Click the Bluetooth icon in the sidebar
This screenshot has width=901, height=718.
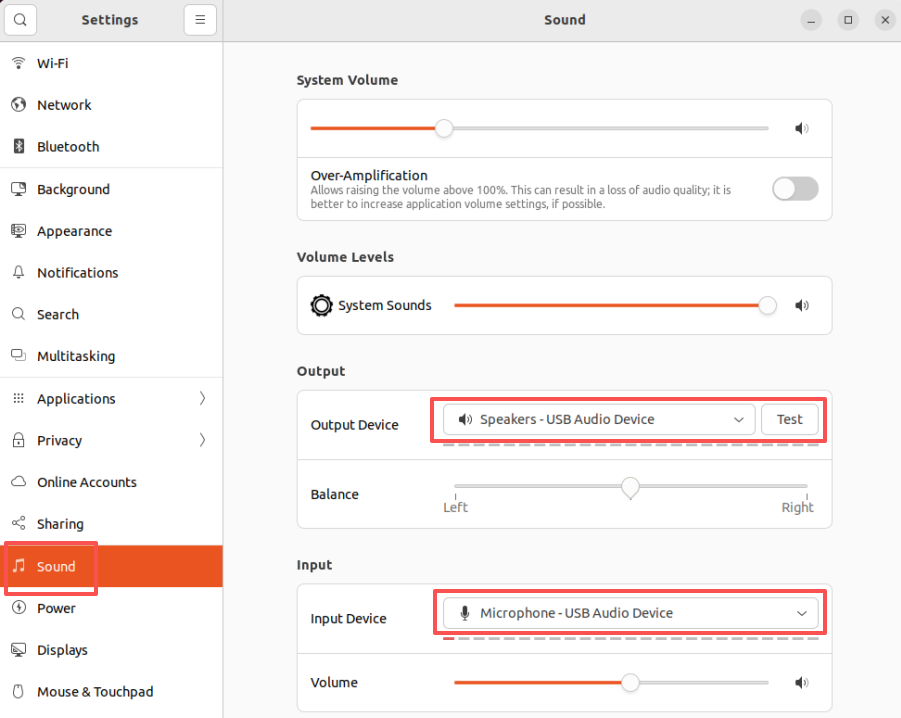click(x=18, y=146)
